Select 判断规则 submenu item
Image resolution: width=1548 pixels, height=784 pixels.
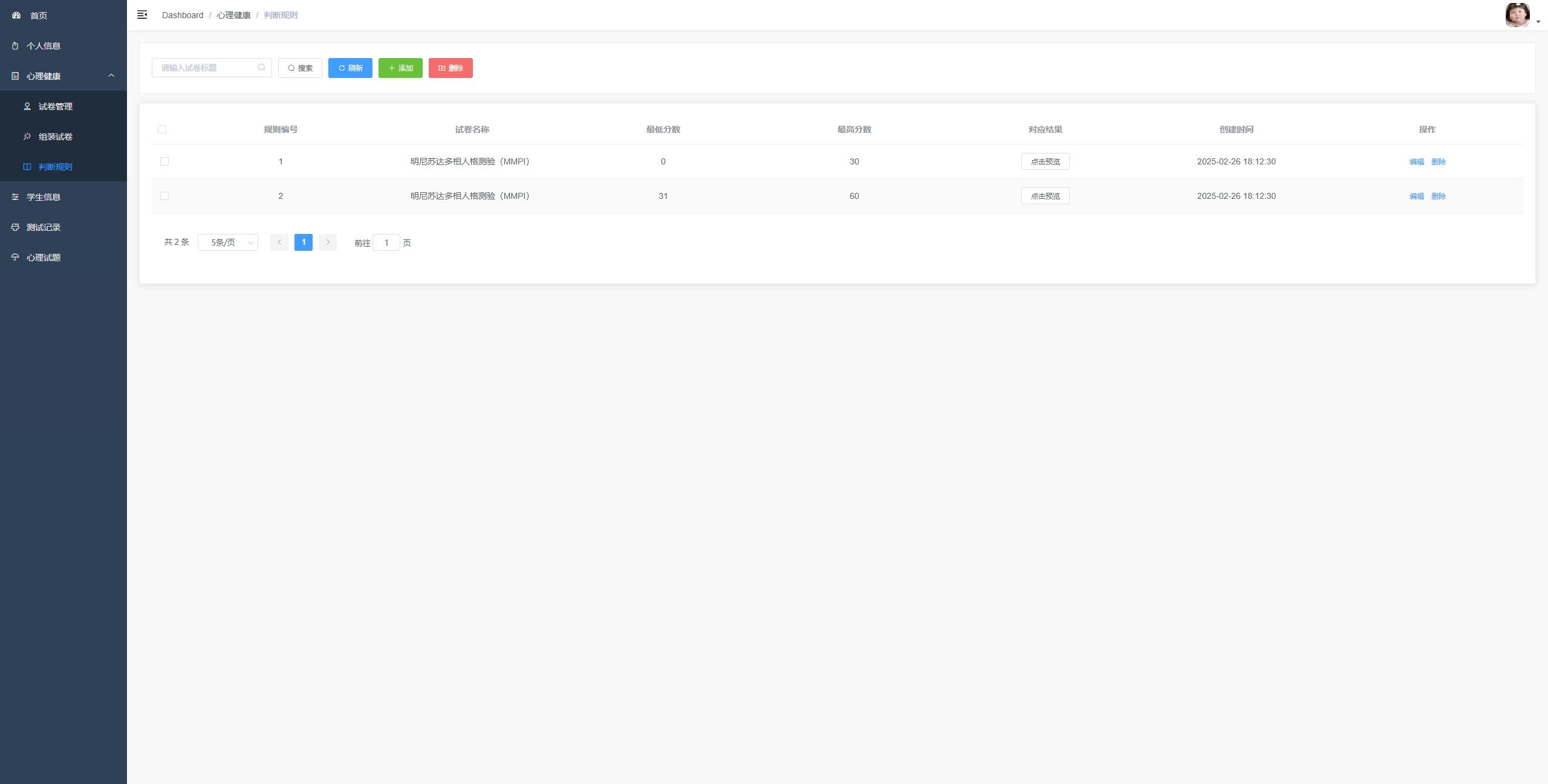pos(63,166)
